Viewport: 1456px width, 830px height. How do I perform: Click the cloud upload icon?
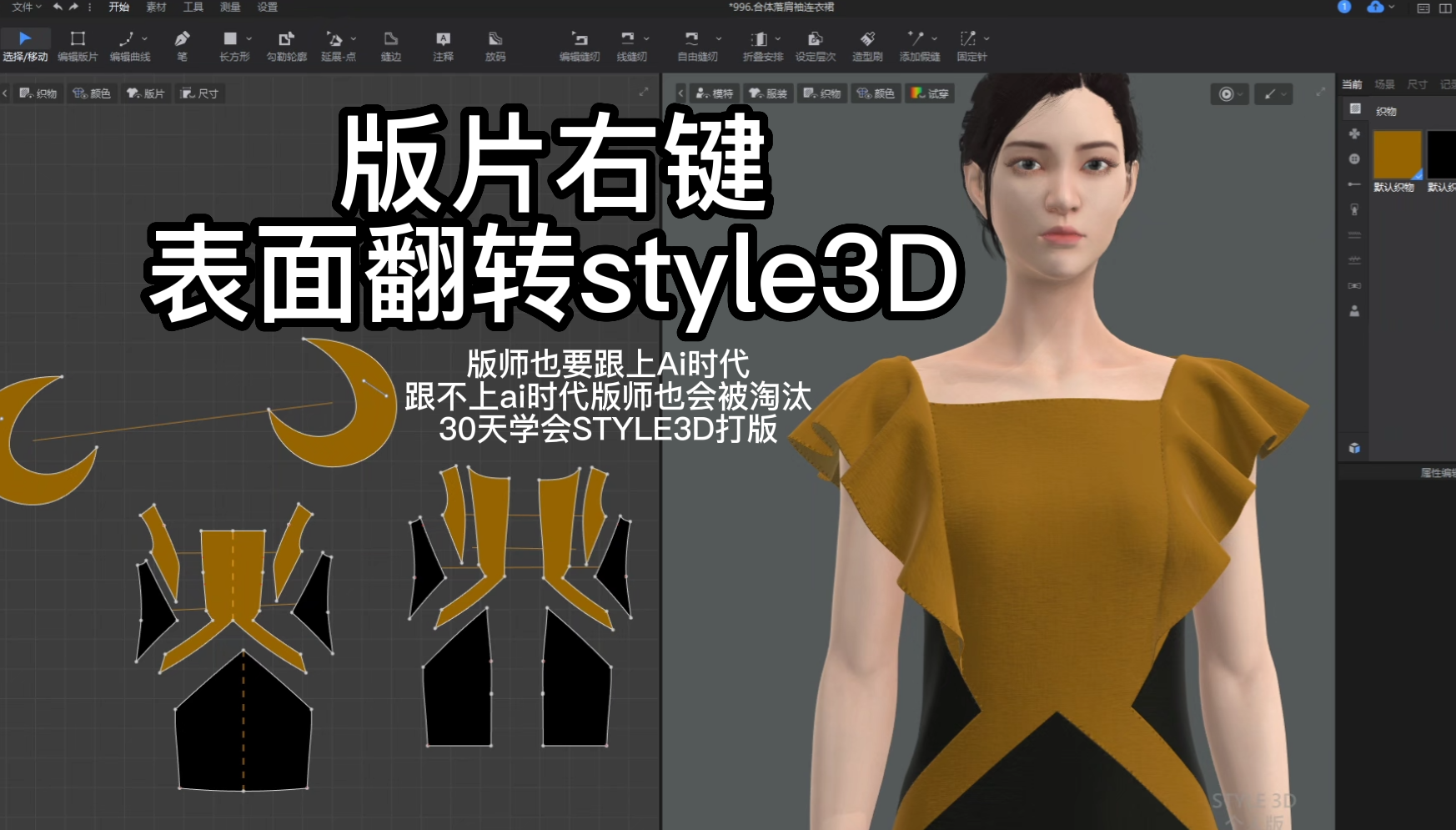pyautogui.click(x=1375, y=7)
